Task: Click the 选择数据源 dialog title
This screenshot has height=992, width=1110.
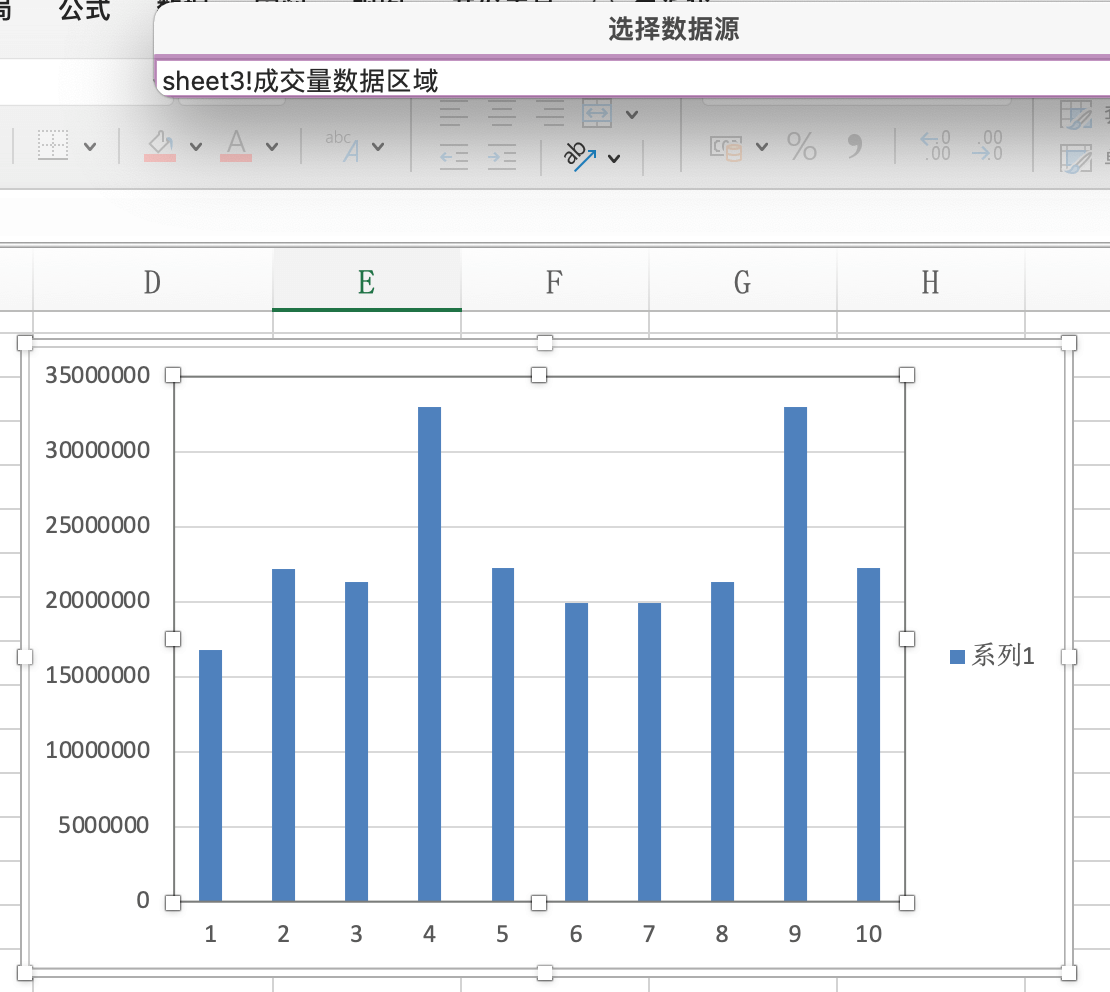Action: point(673,29)
